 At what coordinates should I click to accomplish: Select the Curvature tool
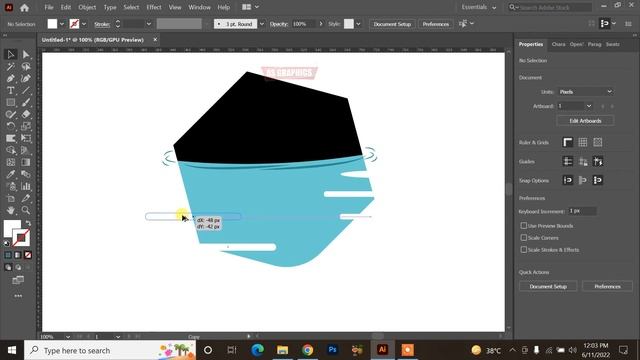26,78
